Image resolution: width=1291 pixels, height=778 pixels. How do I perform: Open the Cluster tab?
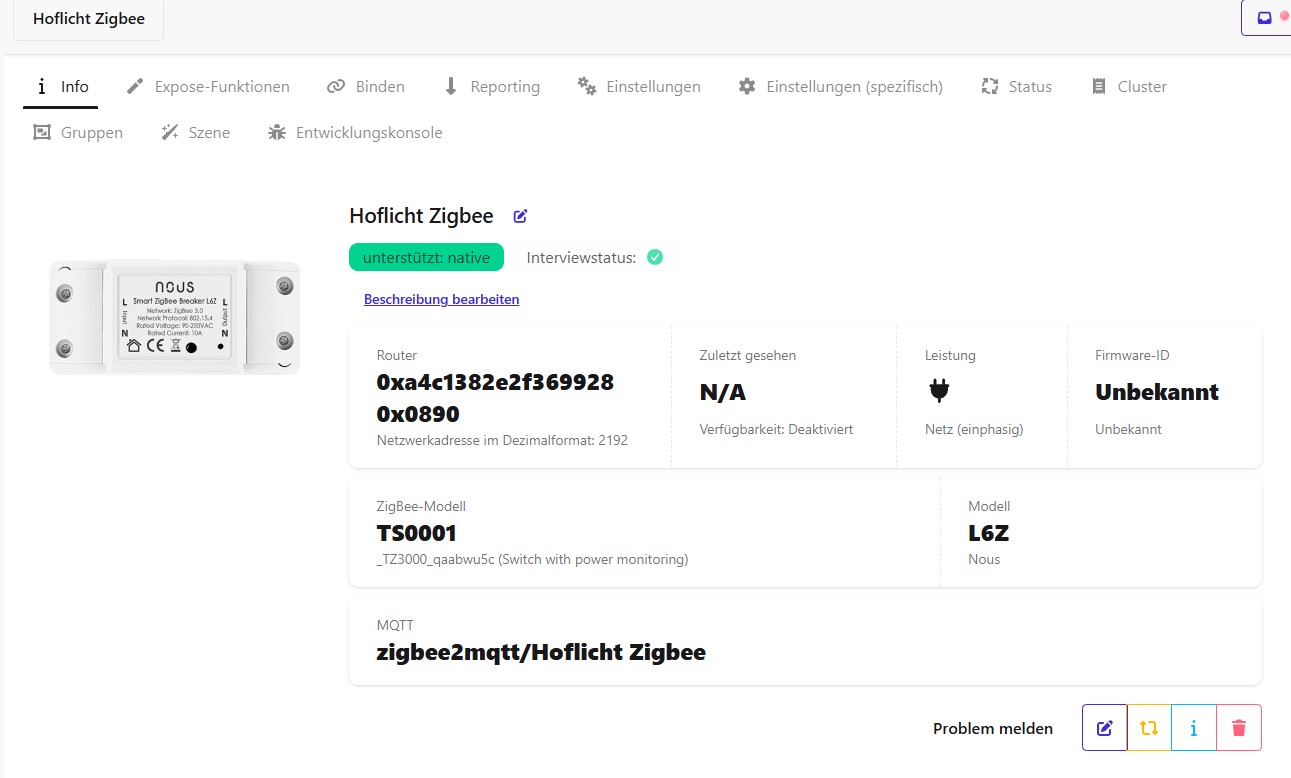1128,87
